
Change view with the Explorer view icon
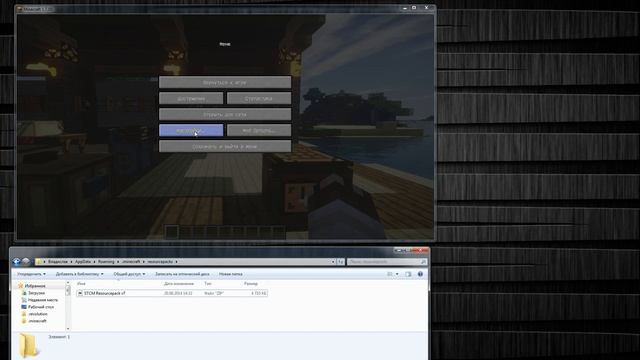[390, 274]
